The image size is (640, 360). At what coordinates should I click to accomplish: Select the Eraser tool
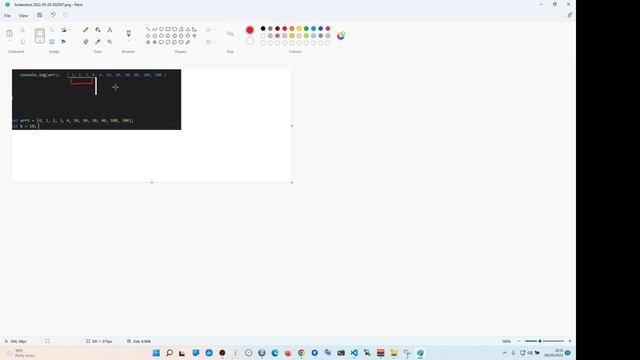coord(86,42)
